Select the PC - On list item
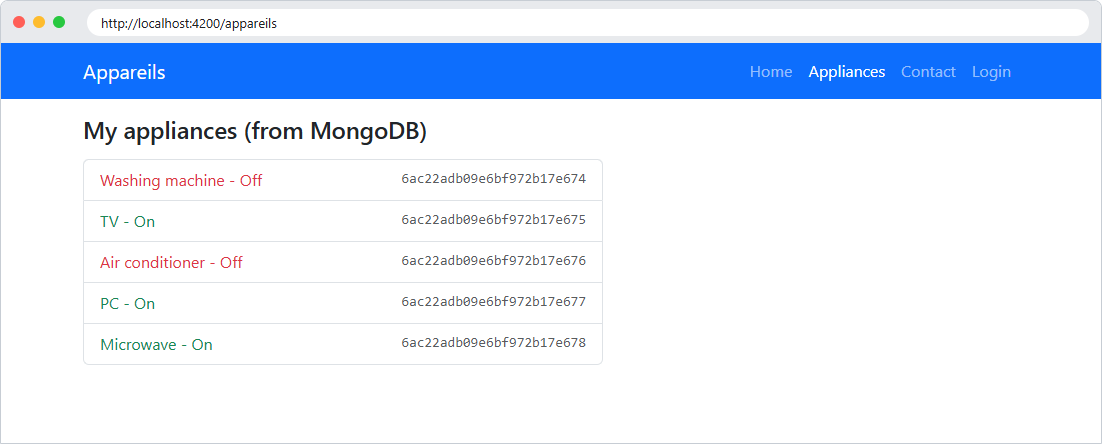 [x=343, y=303]
